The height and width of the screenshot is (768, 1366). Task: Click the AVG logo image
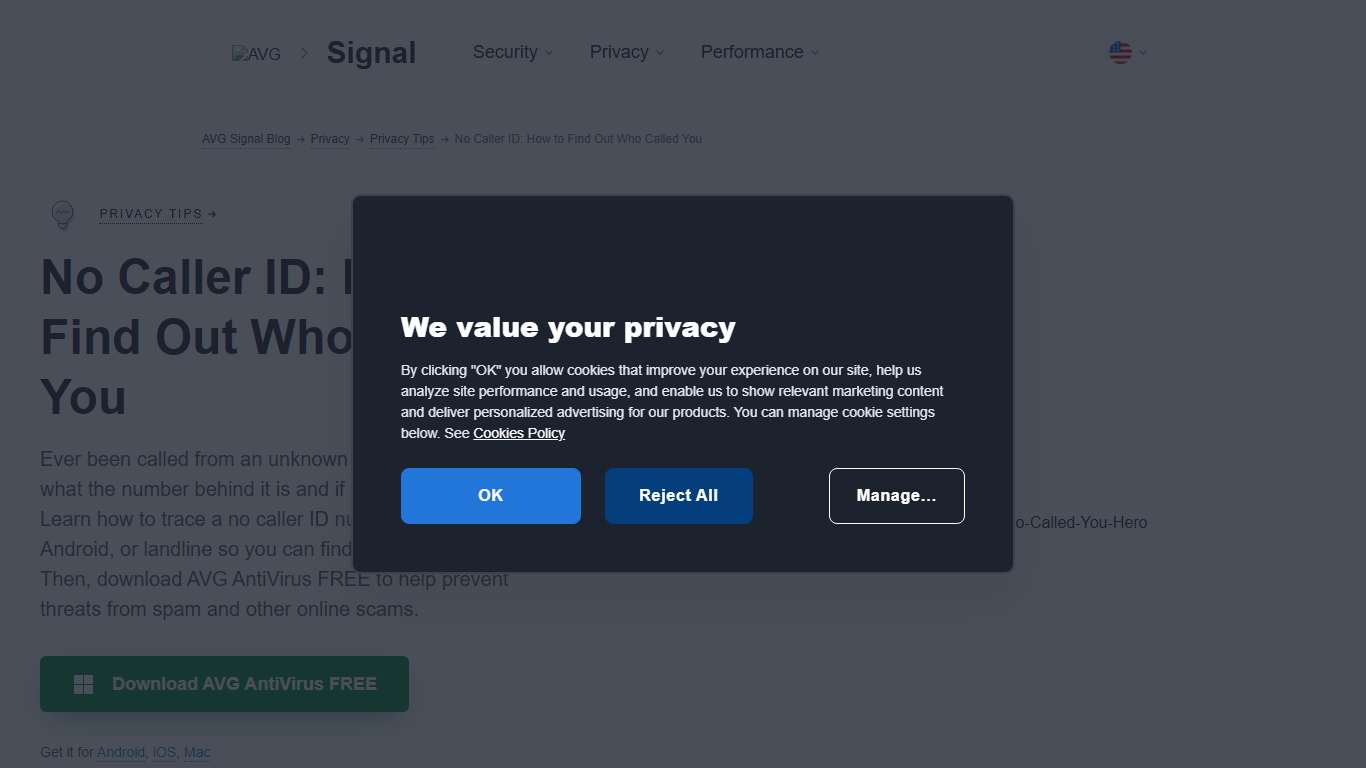click(256, 54)
